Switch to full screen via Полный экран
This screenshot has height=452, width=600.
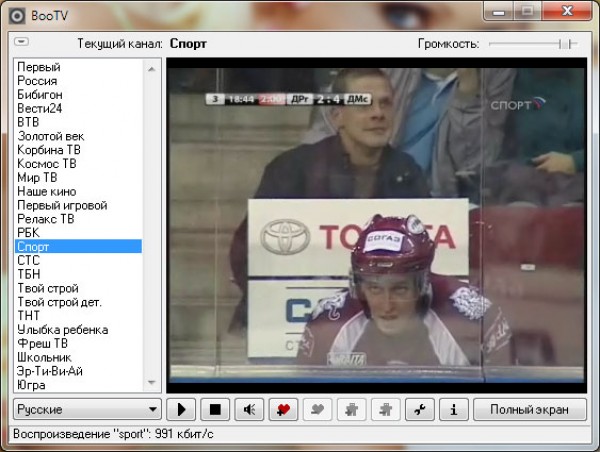pyautogui.click(x=530, y=410)
